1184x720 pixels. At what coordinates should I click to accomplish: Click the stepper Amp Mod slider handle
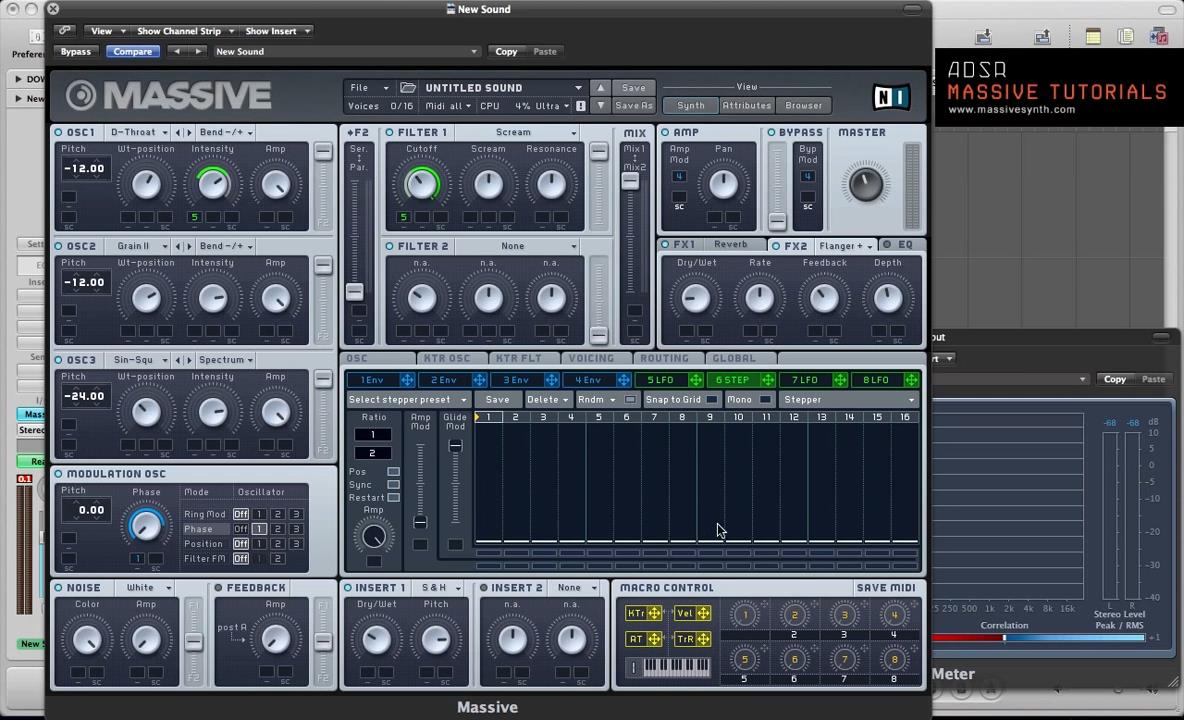click(421, 522)
